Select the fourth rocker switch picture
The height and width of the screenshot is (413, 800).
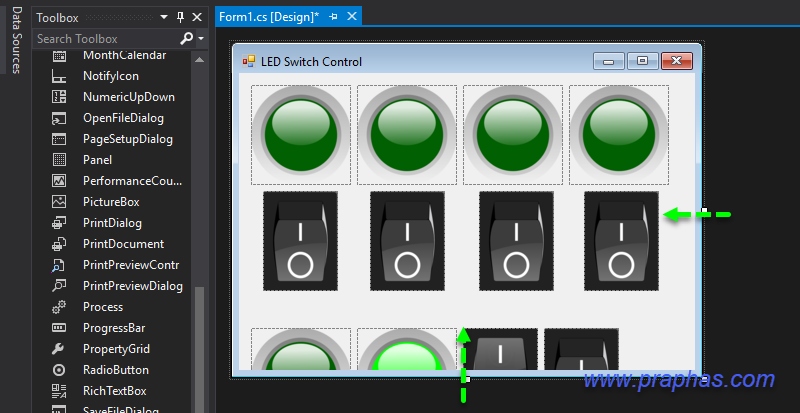click(x=621, y=241)
